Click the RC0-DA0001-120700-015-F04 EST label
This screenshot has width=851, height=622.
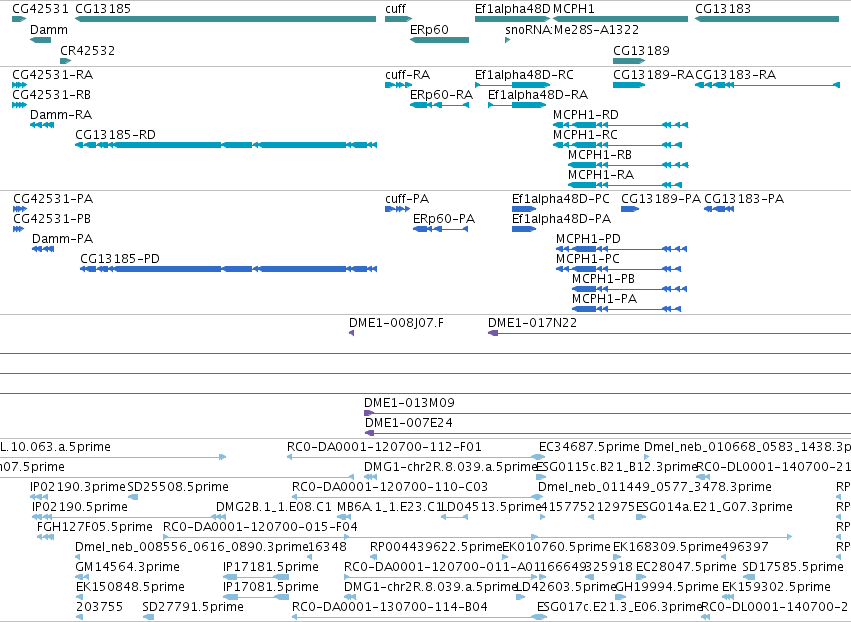(261, 527)
